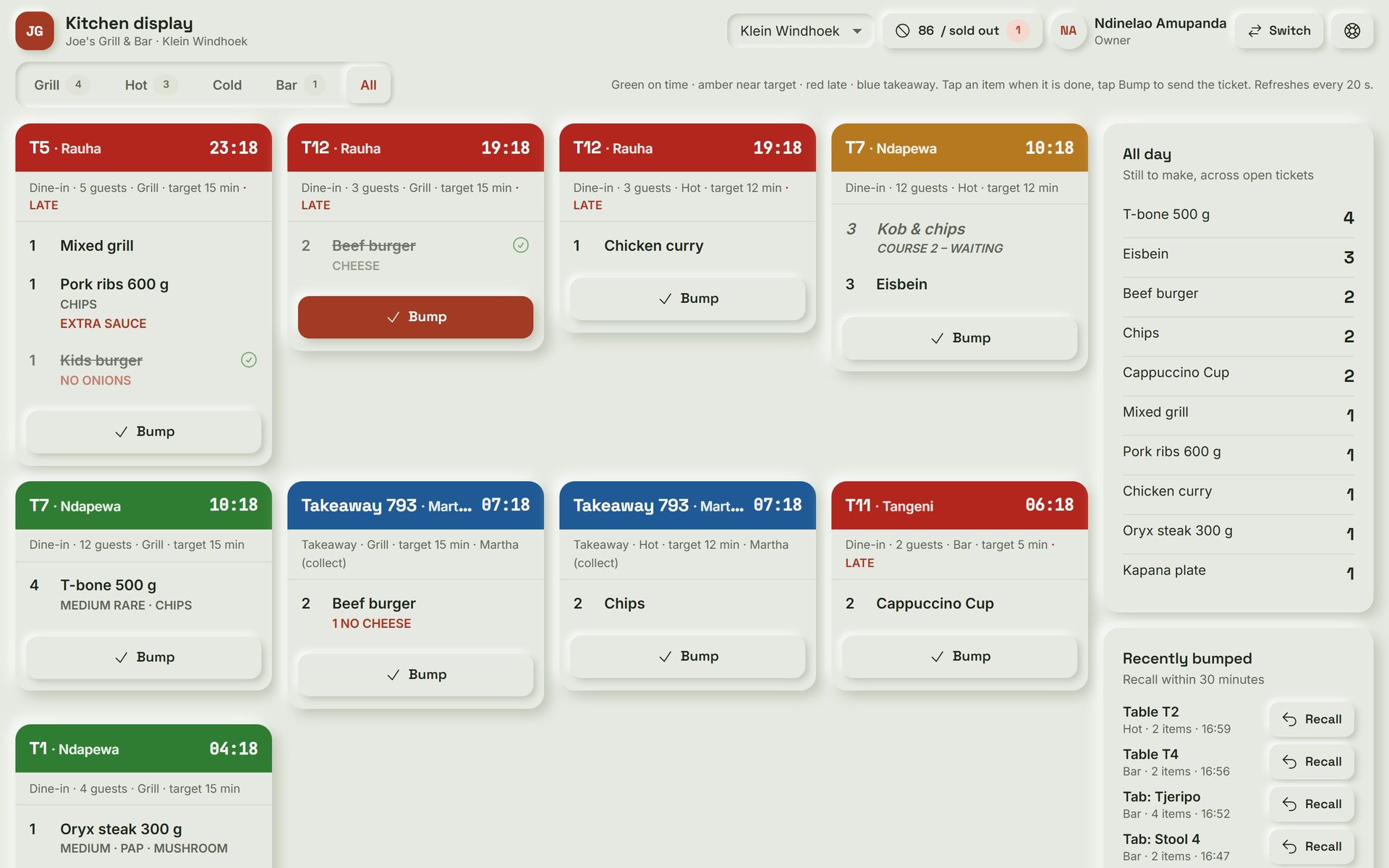This screenshot has height=868, width=1389.
Task: Click the NO ONIONS modifier text
Action: click(x=95, y=380)
